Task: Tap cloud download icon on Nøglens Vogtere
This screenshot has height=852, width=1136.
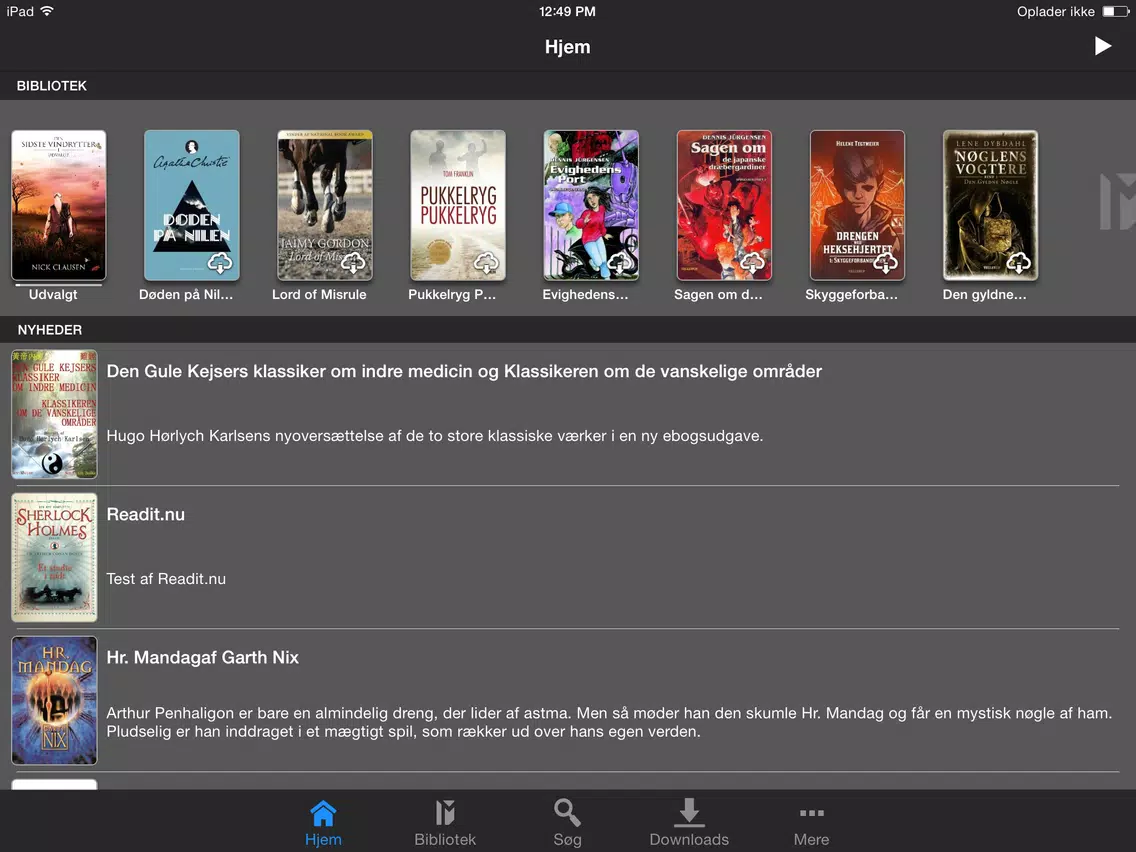Action: 1019,262
